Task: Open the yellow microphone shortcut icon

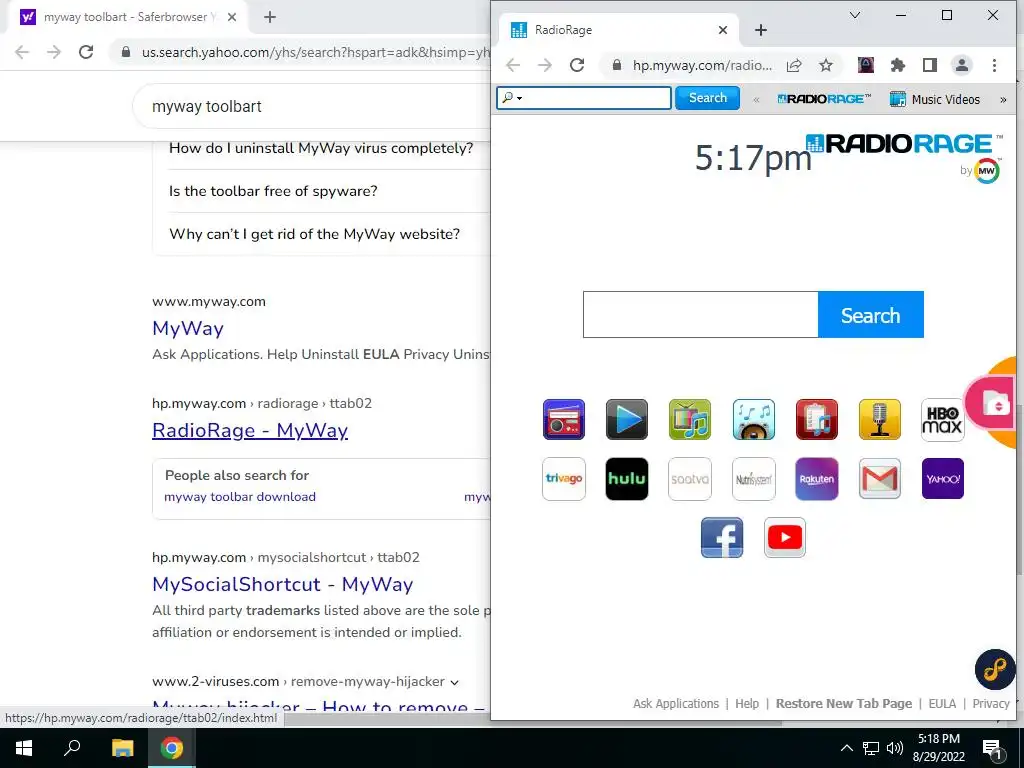Action: tap(880, 419)
